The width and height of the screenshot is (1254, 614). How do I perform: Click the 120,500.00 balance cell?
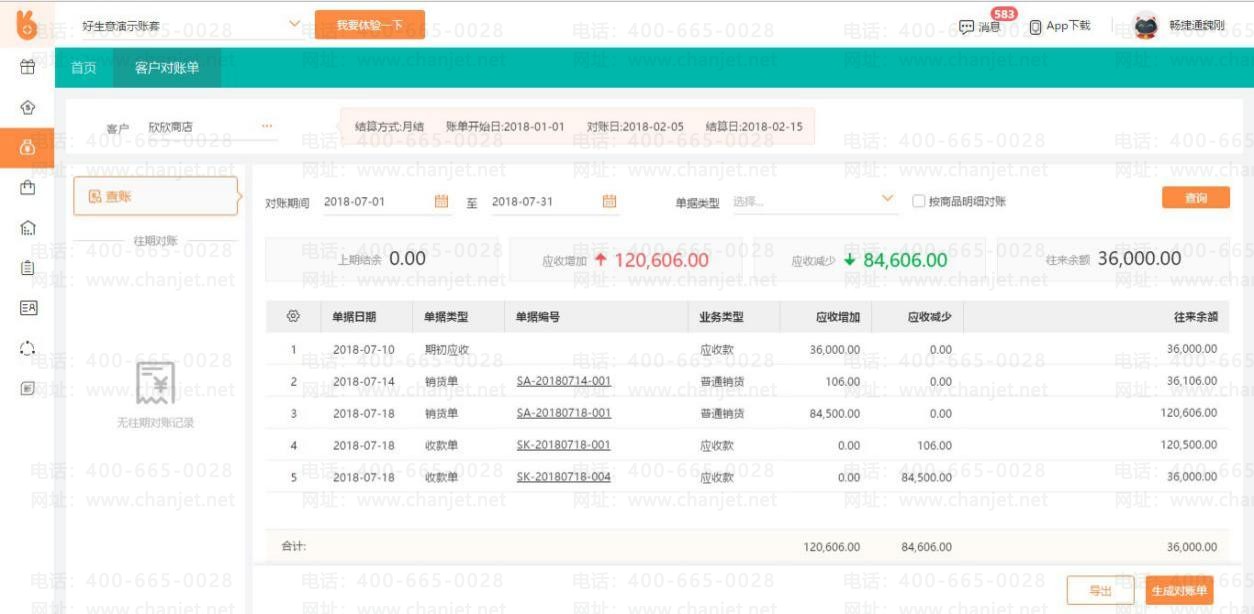pos(1189,445)
